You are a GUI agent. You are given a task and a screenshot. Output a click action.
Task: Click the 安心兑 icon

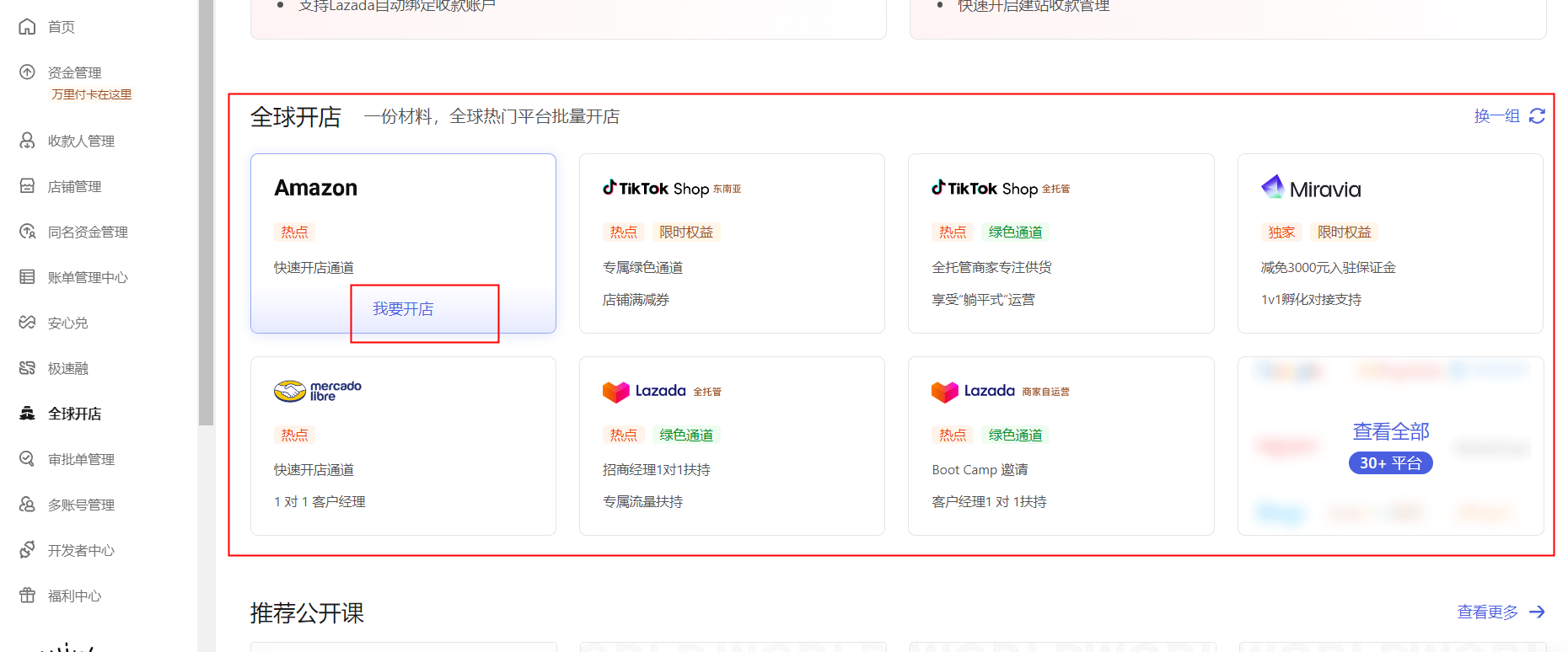28,323
